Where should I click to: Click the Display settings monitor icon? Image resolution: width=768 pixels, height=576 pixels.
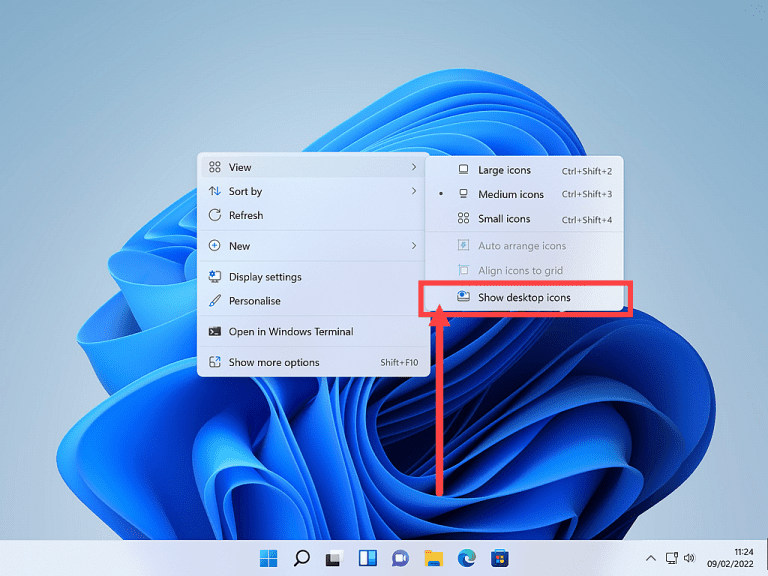[215, 276]
